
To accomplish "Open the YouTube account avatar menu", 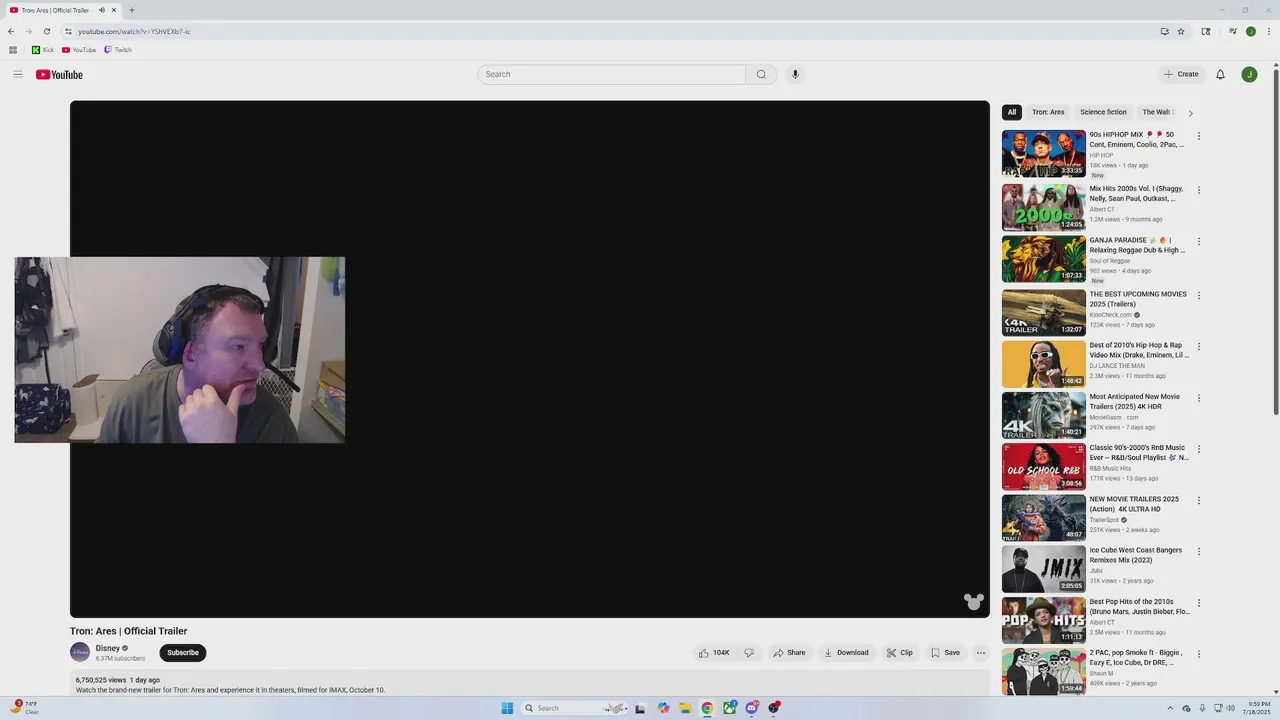I will tap(1249, 74).
